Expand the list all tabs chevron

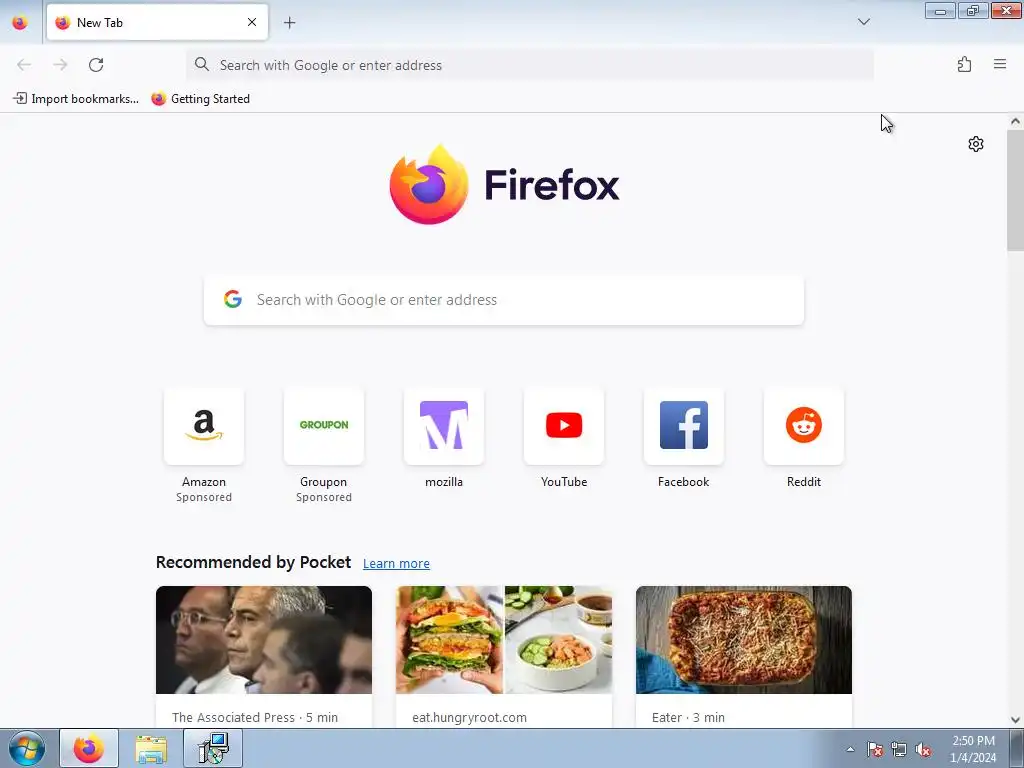pos(863,22)
